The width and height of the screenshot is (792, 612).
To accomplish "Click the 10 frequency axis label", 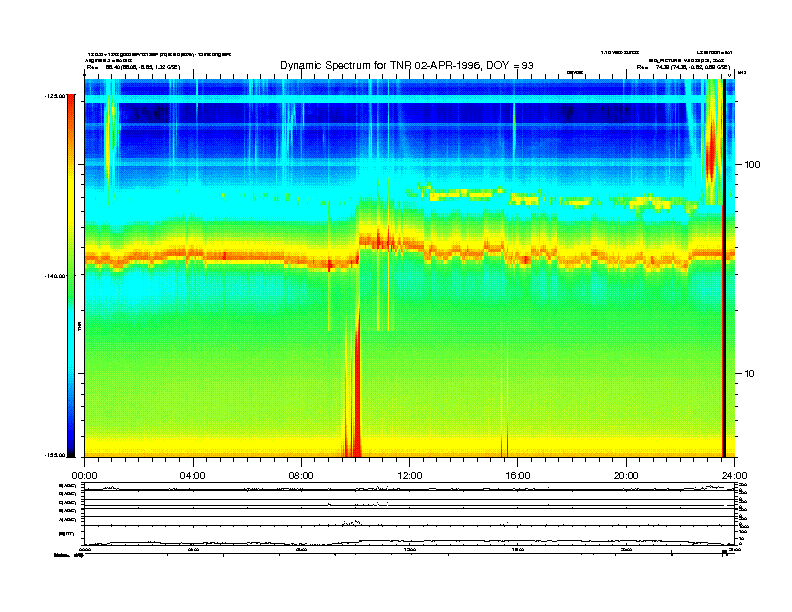I will coord(750,374).
